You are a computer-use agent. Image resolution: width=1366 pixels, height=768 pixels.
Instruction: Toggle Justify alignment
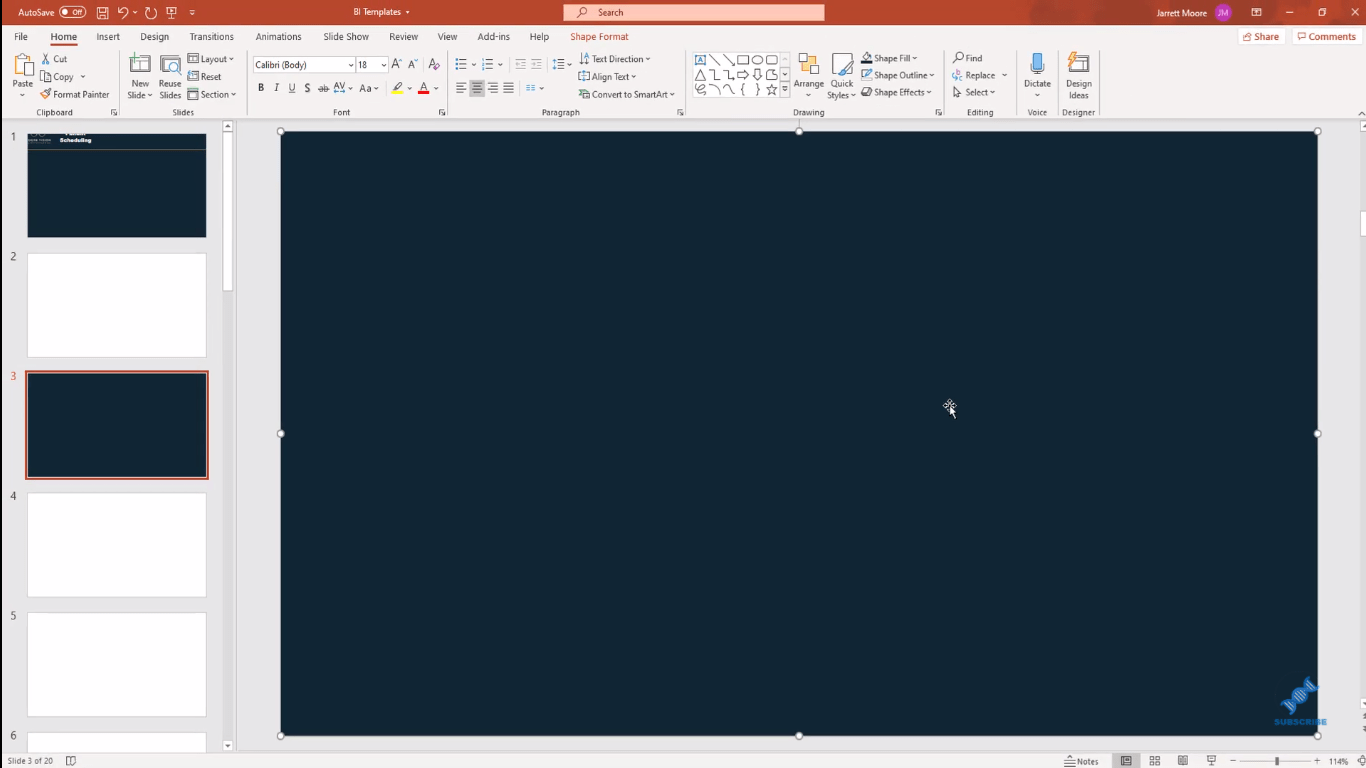(509, 88)
